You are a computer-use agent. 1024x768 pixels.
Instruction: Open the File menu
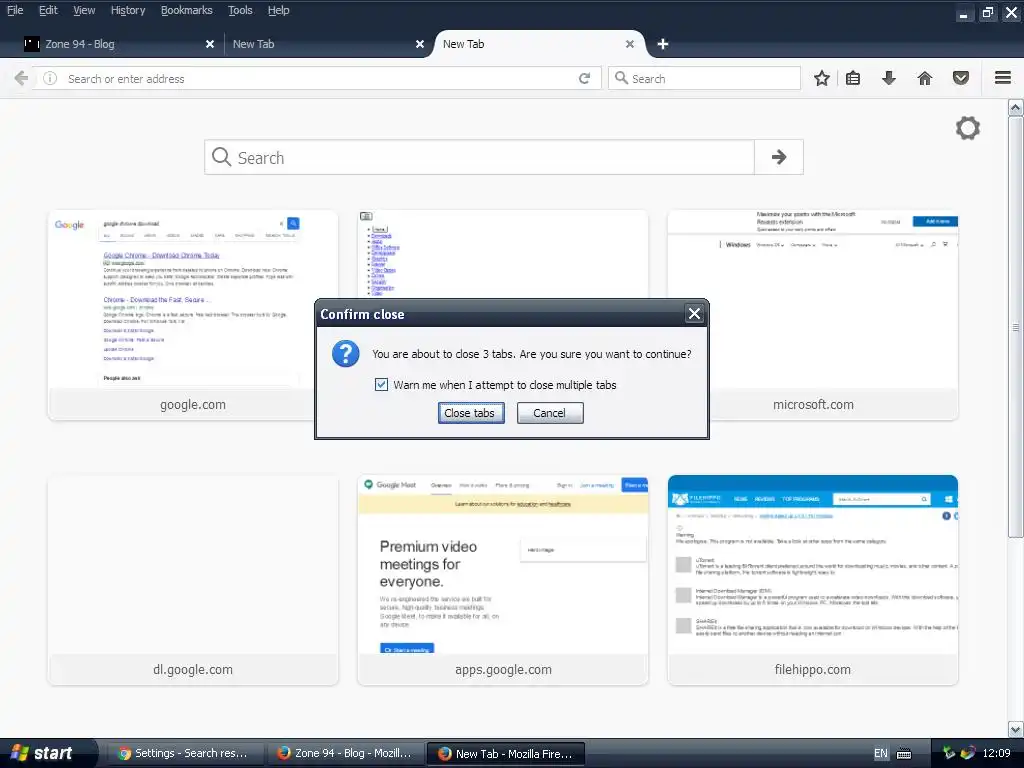pos(15,10)
